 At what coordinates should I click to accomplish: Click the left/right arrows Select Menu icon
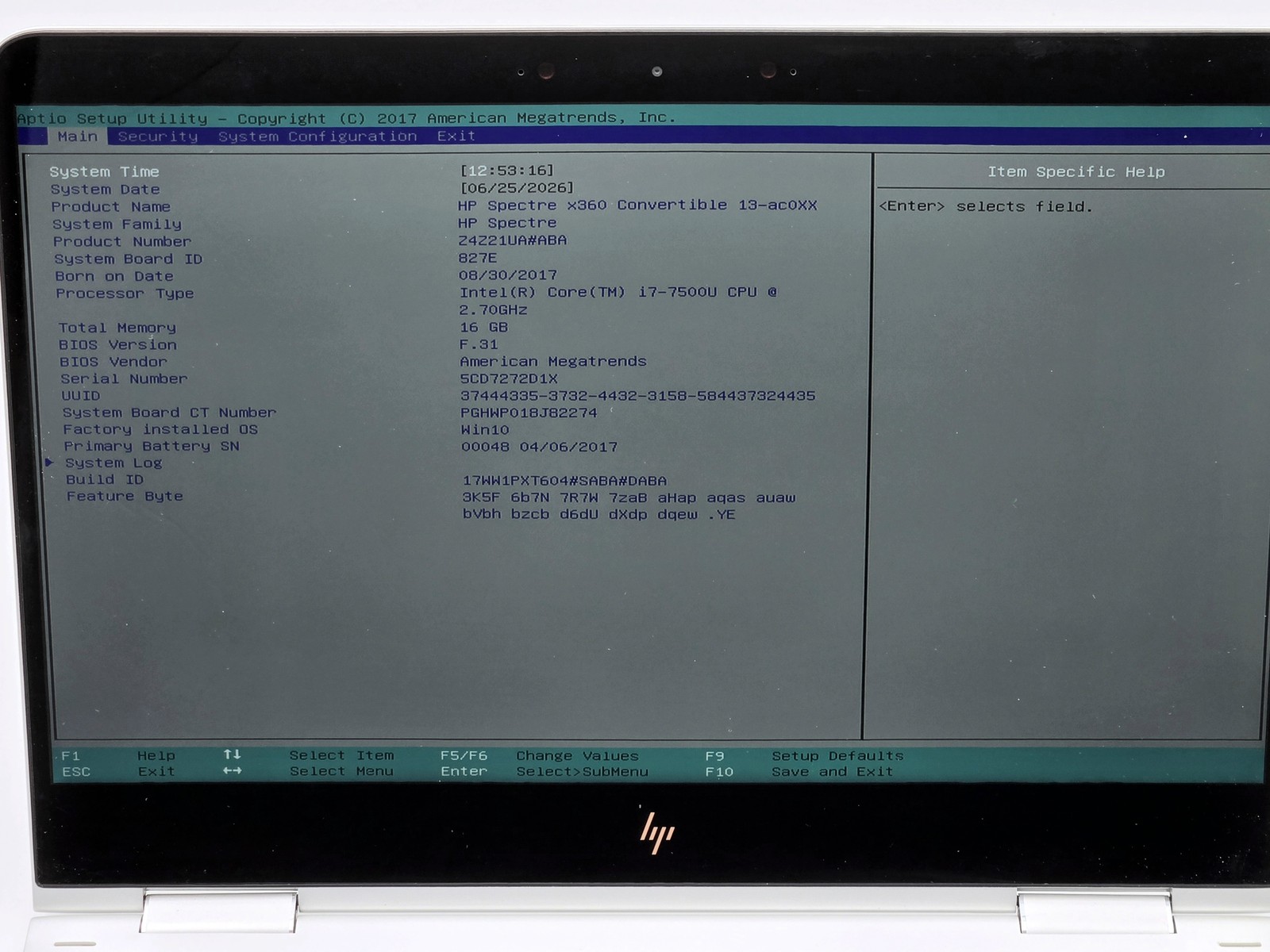(232, 771)
